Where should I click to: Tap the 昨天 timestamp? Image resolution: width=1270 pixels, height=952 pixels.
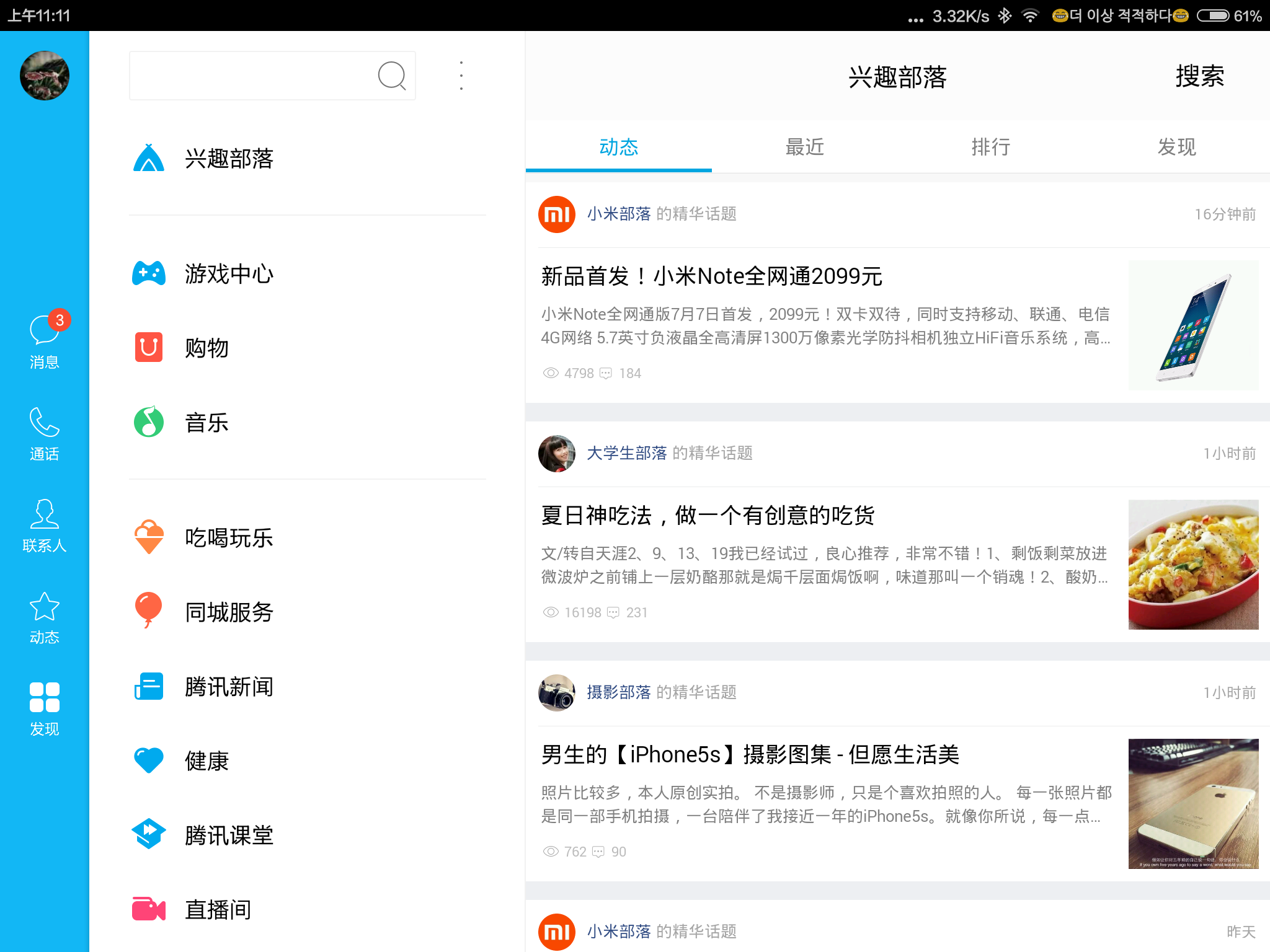(1241, 932)
